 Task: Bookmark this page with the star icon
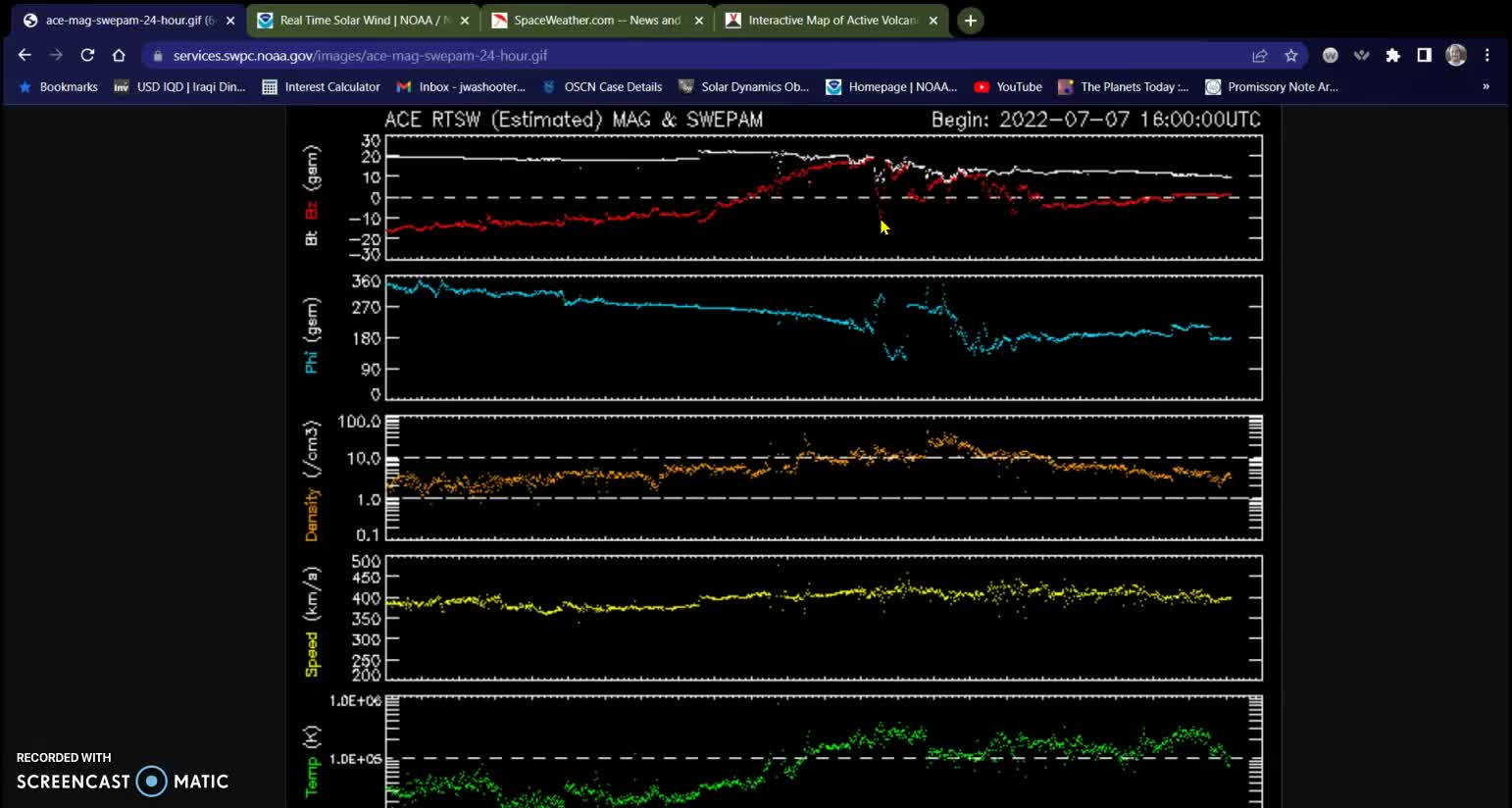click(x=1291, y=56)
